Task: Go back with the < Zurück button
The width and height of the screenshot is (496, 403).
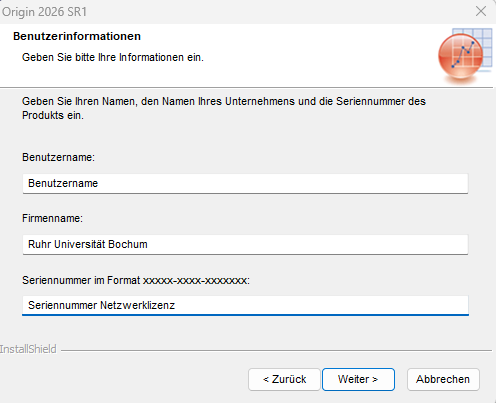Action: tap(284, 379)
